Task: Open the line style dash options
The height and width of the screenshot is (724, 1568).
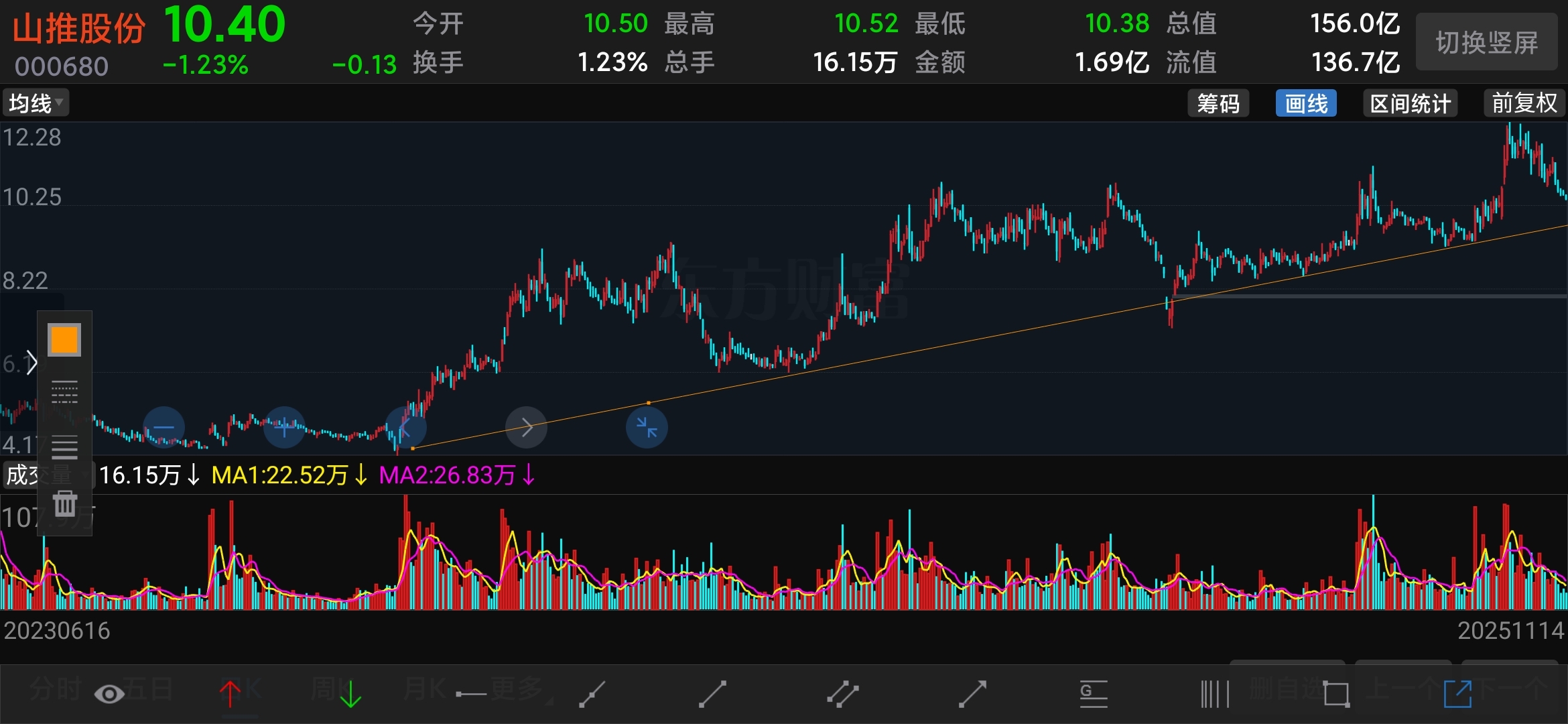Action: 64,392
